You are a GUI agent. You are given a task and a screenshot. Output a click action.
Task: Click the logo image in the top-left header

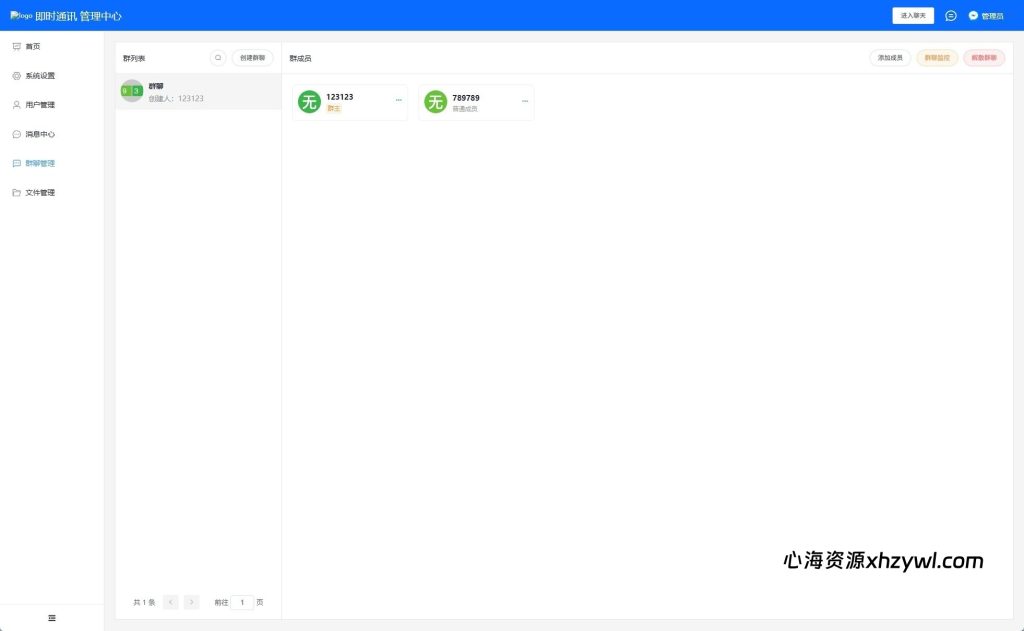(21, 16)
